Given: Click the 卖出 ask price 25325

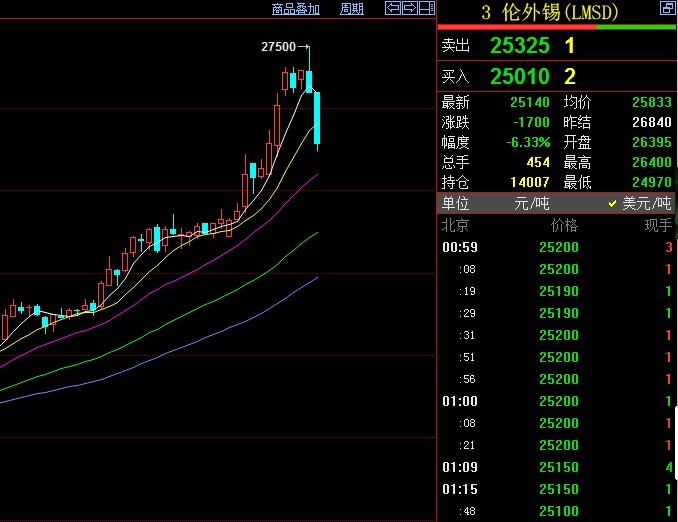Looking at the screenshot, I should click(520, 45).
